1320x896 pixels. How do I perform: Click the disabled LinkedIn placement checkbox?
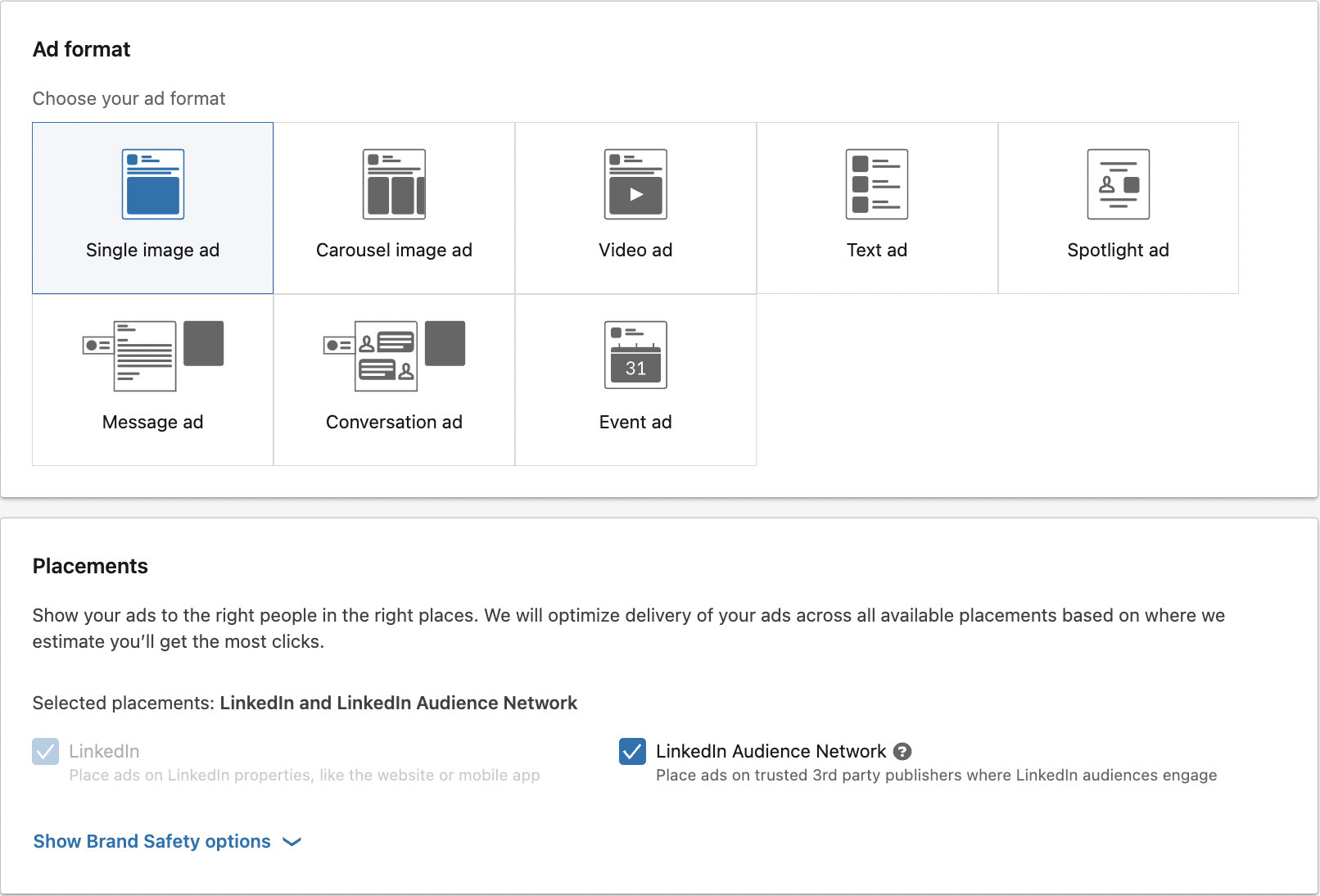46,751
